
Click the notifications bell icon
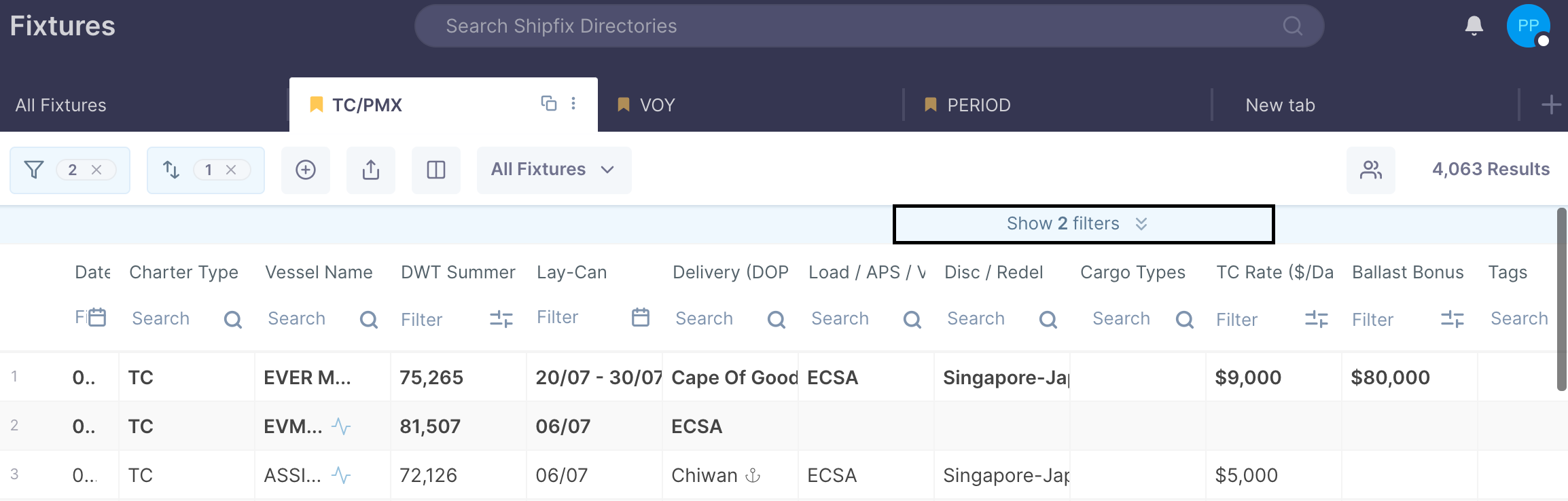coord(1474,26)
